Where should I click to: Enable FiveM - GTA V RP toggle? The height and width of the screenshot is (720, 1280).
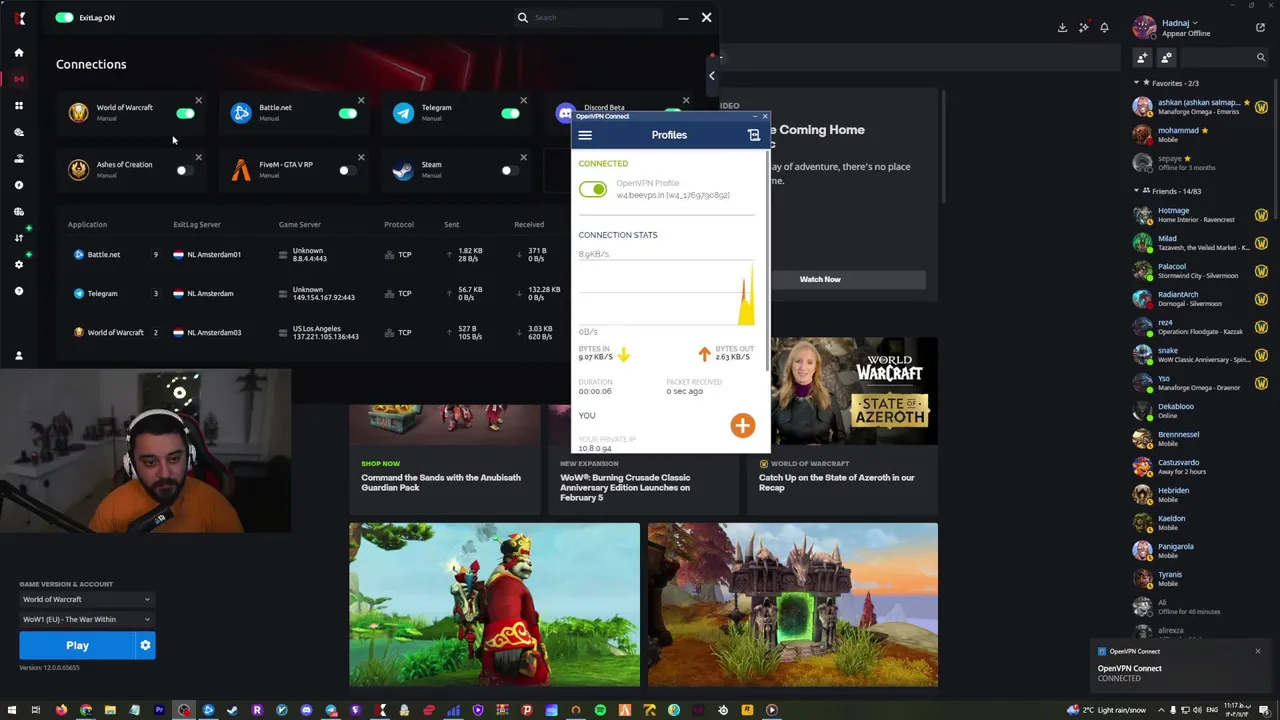[x=347, y=170]
